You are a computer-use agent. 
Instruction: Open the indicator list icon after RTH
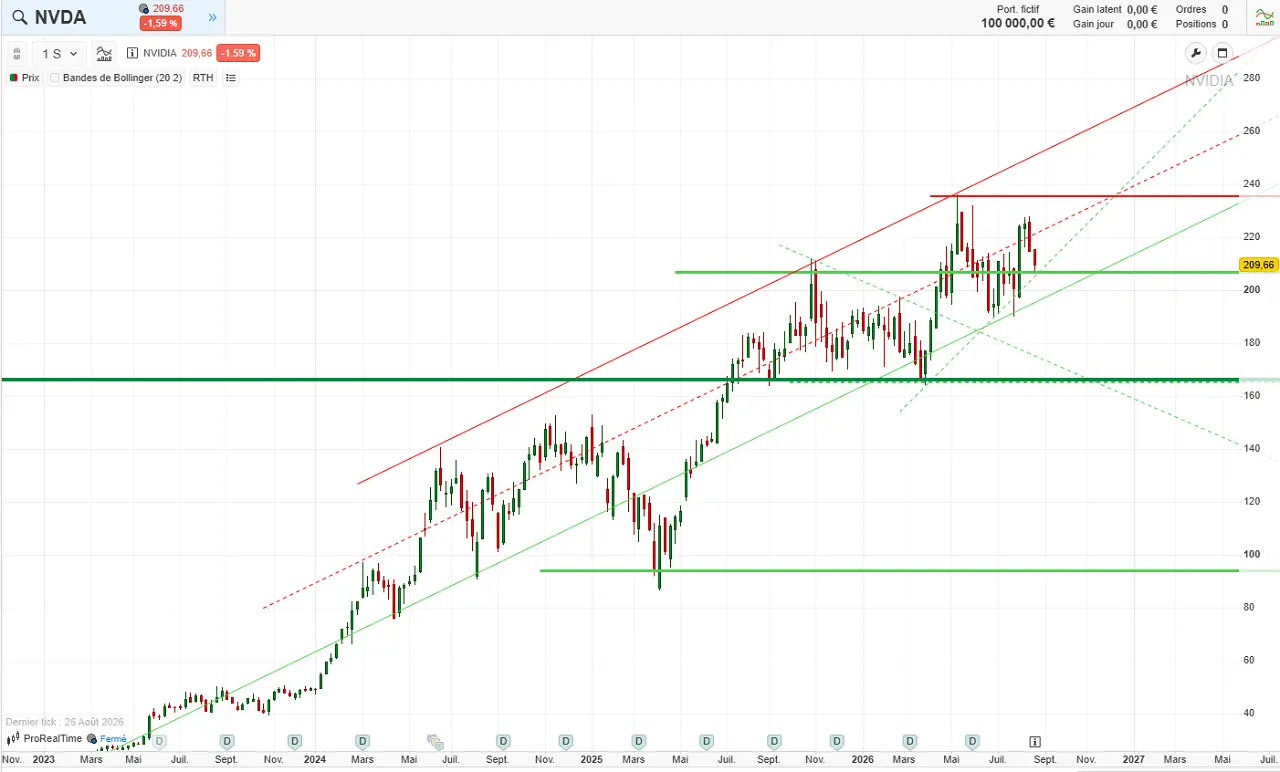231,78
